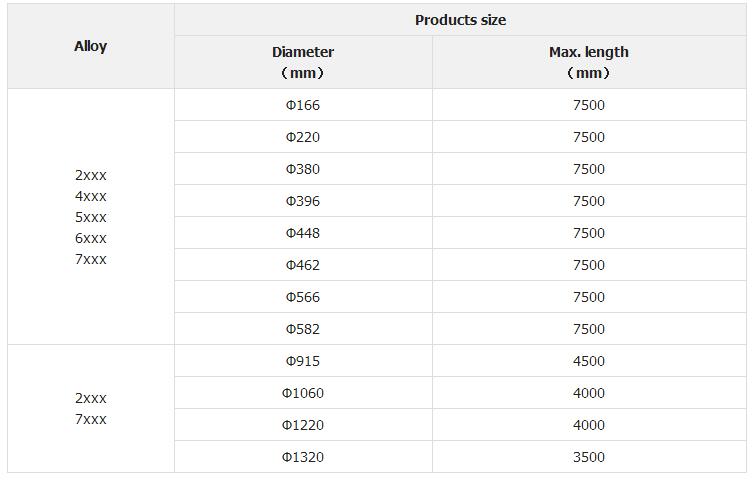Click the Φ396 diameter cell
This screenshot has height=481, width=755.
303,201
